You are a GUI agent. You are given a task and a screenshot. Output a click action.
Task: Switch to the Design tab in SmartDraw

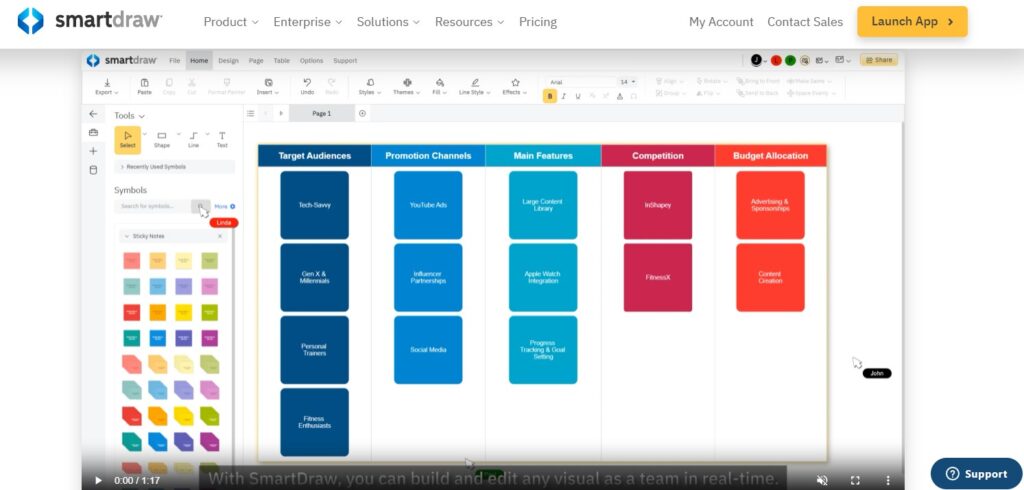coord(228,60)
